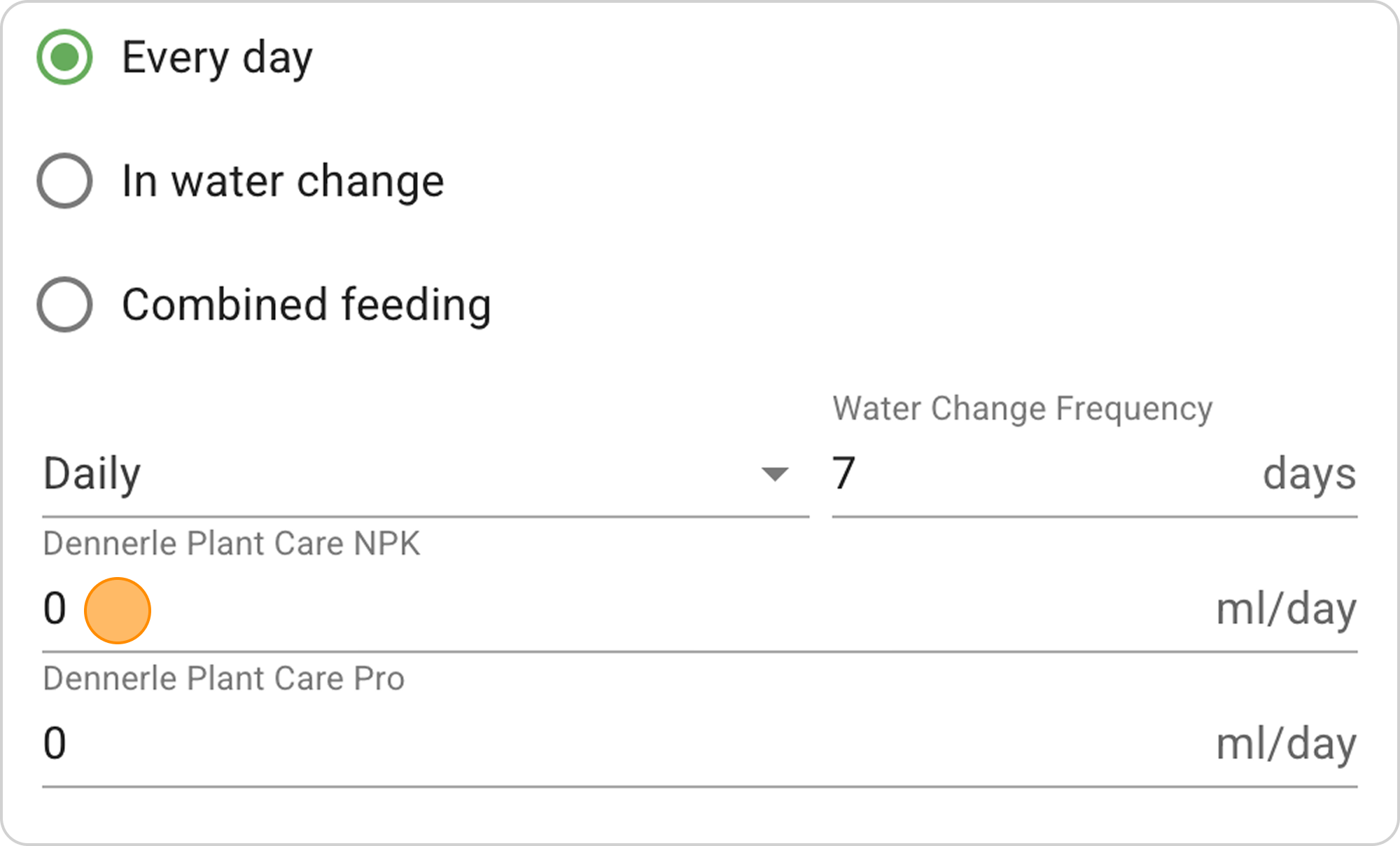Click the "Every day" label text

pos(217,57)
